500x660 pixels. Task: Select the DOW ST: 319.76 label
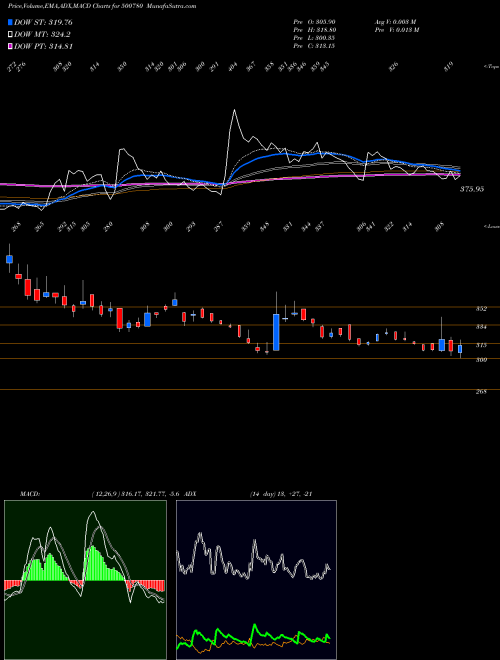[43, 22]
